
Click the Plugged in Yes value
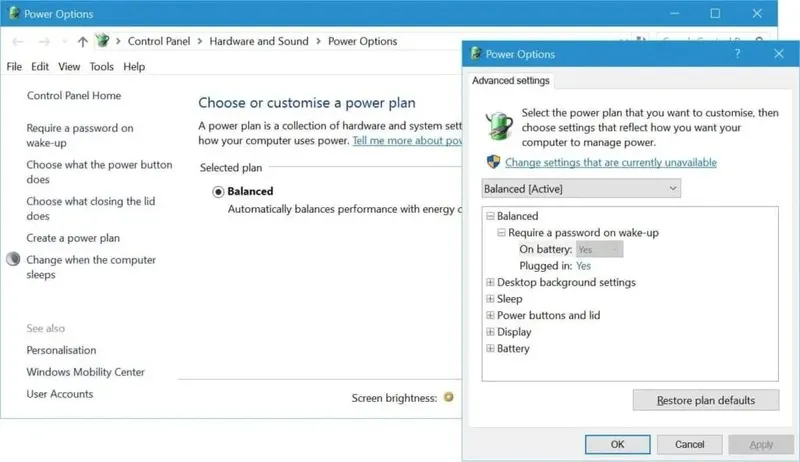pos(583,266)
